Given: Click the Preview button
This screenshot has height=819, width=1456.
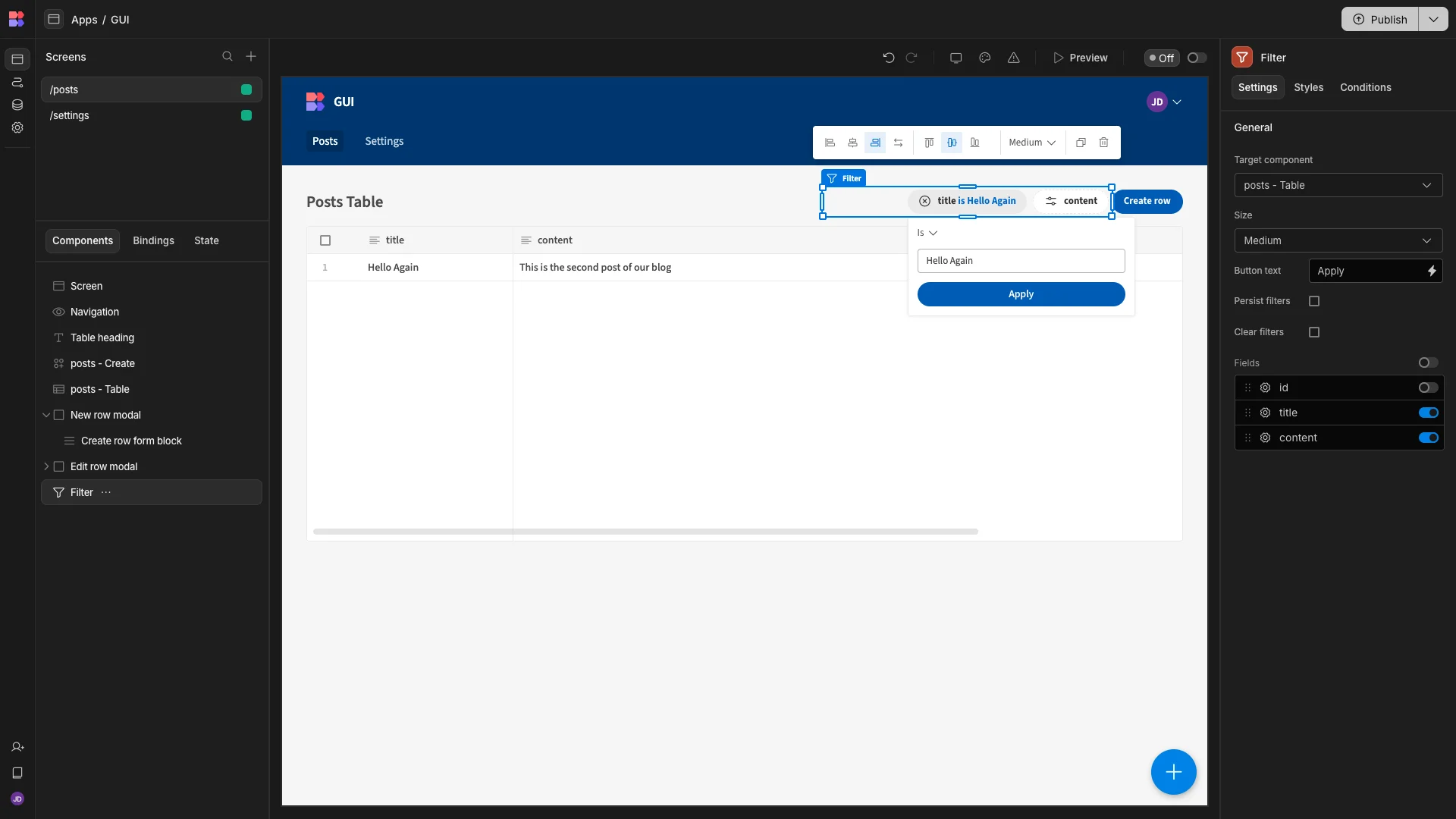Looking at the screenshot, I should tap(1080, 58).
